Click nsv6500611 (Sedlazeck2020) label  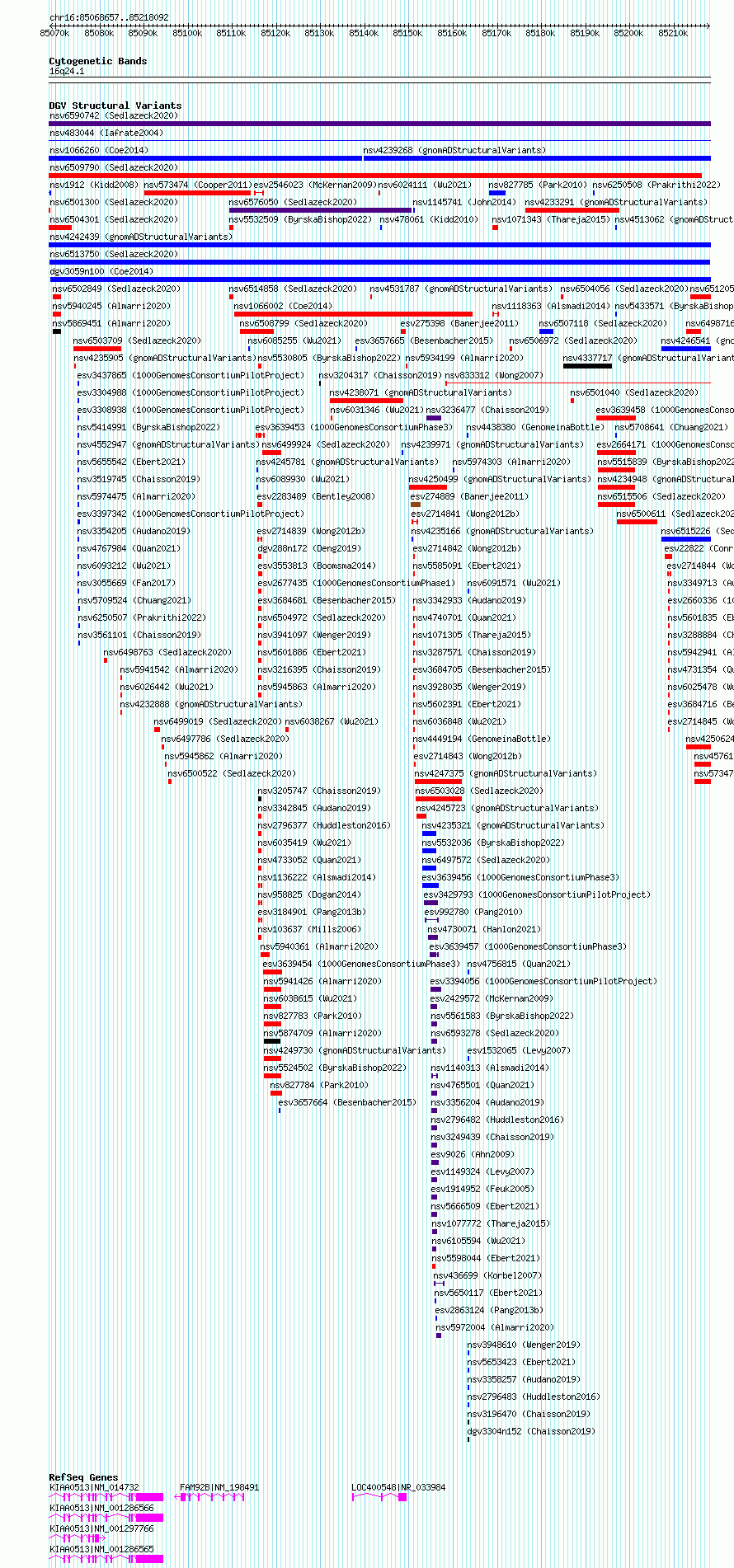[x=675, y=514]
